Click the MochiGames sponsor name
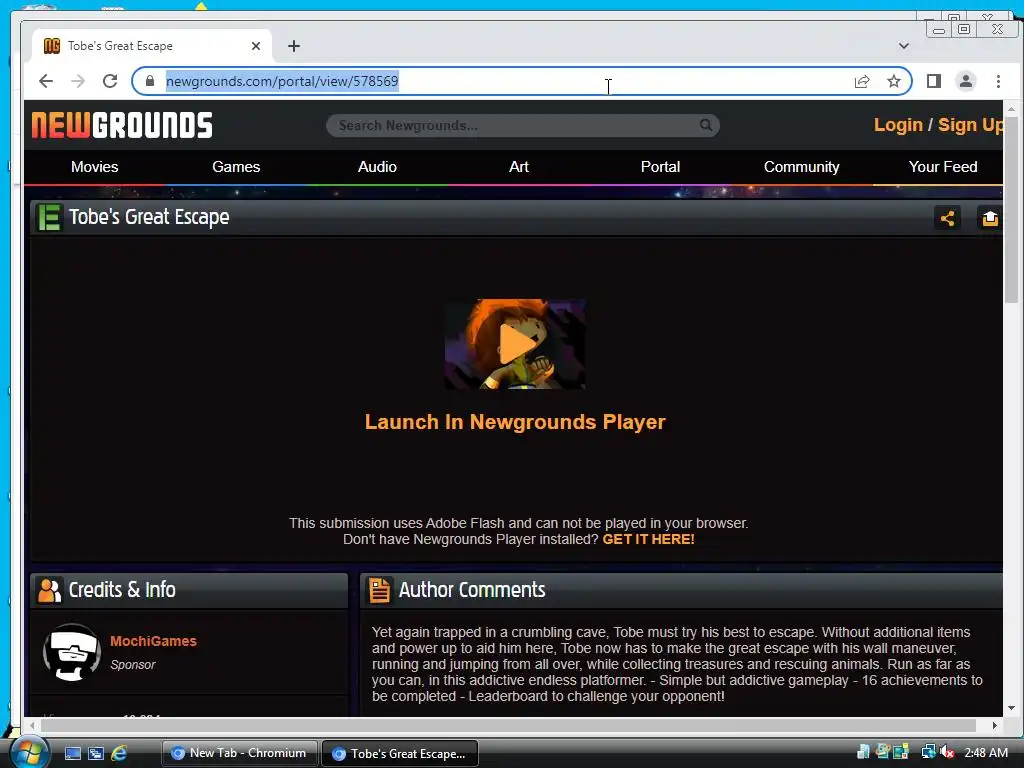The width and height of the screenshot is (1024, 768). coord(153,641)
